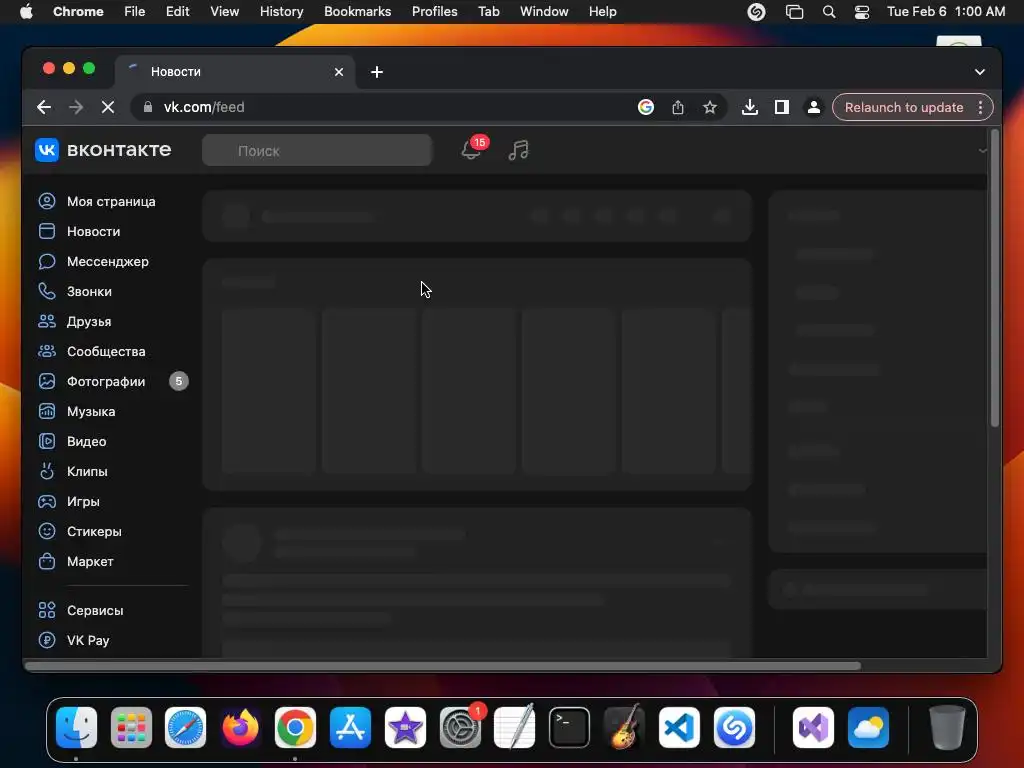Click Shazam icon in the menu bar
The width and height of the screenshot is (1024, 768).
[x=756, y=12]
